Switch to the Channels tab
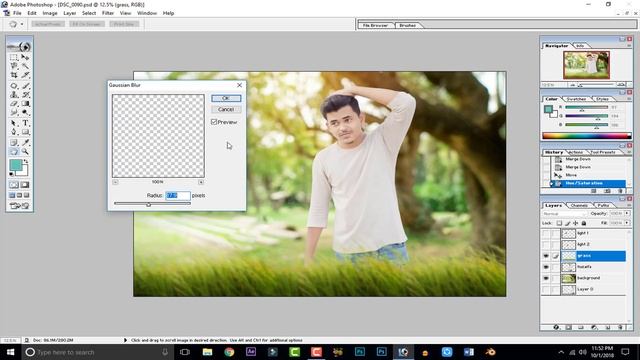This screenshot has height=360, width=640. 579,205
